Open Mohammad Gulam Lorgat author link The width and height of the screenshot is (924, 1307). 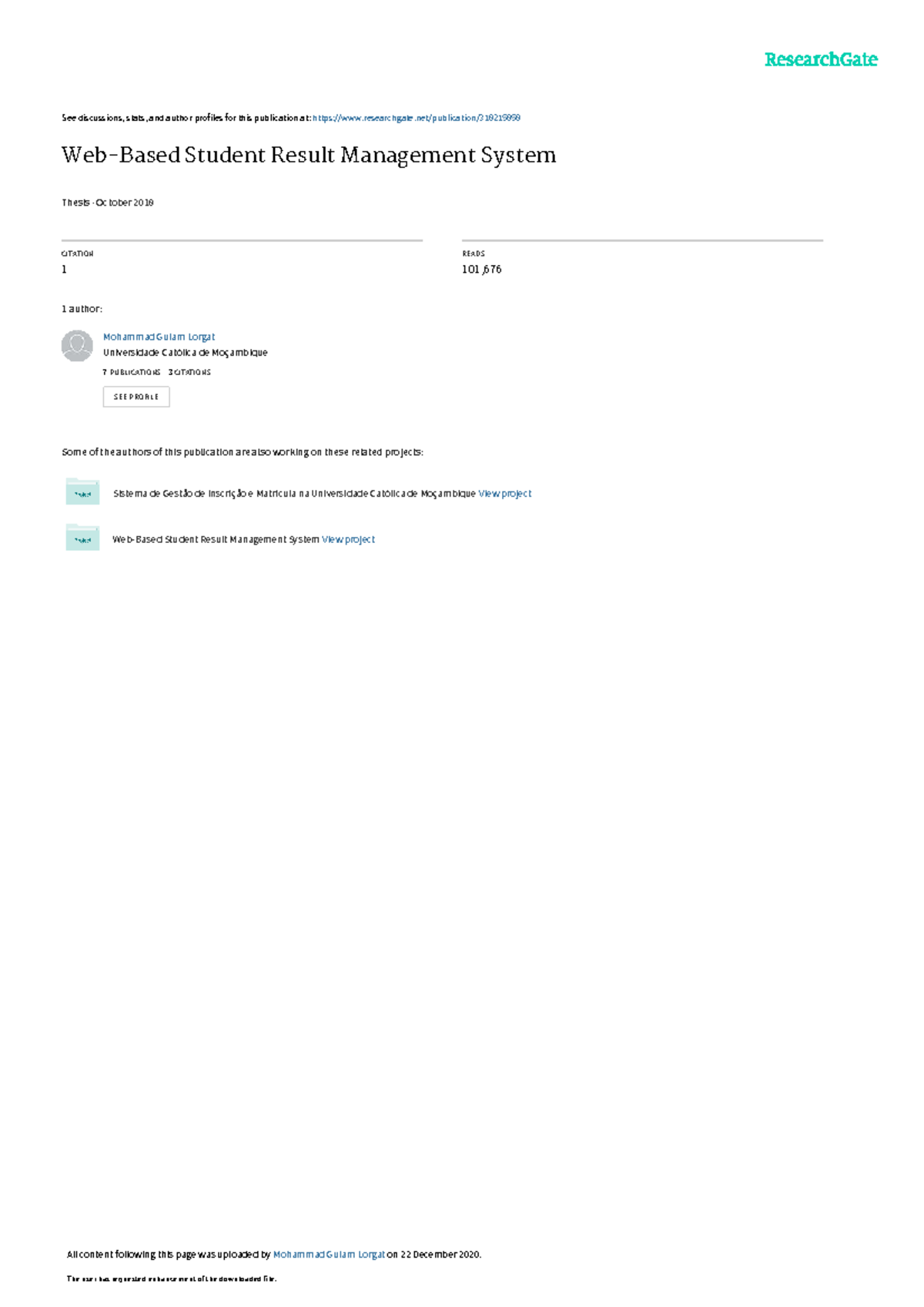coord(159,337)
